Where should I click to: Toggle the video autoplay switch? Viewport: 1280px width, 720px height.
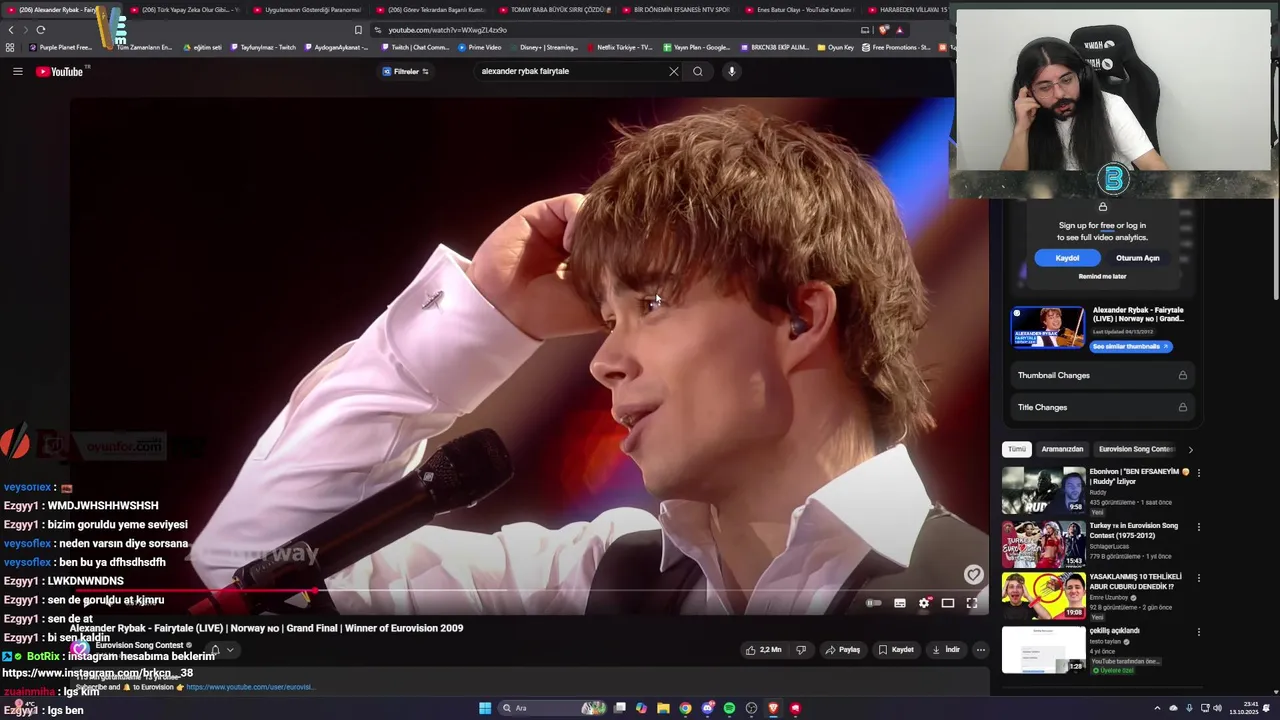(x=873, y=603)
